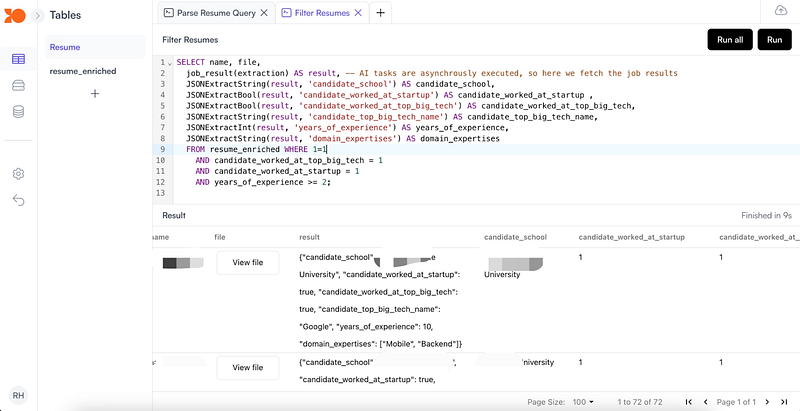Click the Run button
This screenshot has width=800, height=411.
click(x=774, y=40)
